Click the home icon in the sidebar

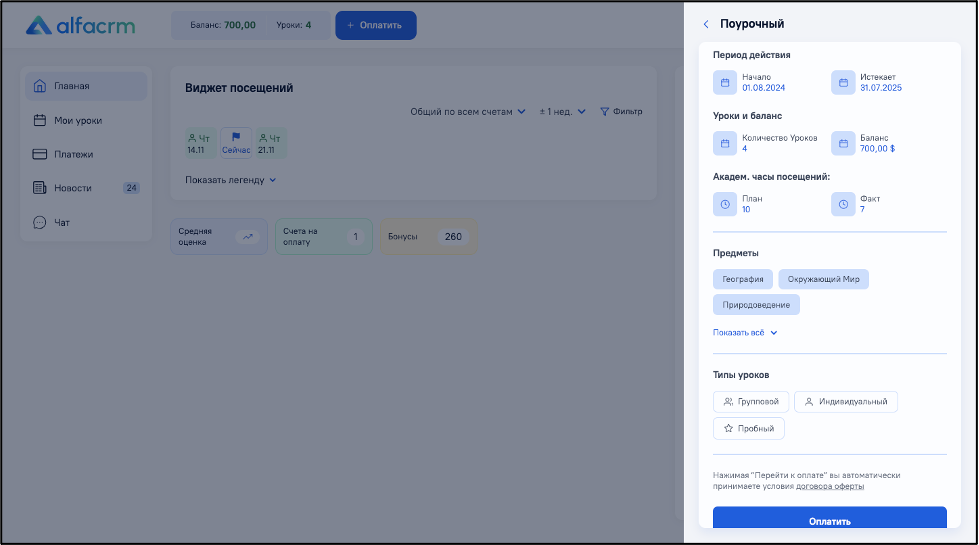coord(40,86)
